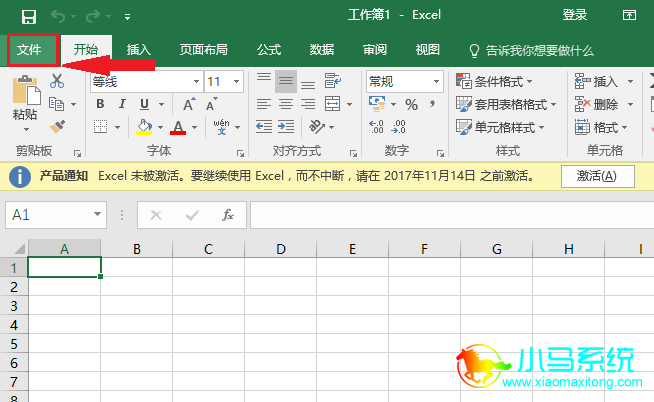
Task: Click the Save icon in quick access toolbar
Action: tap(29, 17)
